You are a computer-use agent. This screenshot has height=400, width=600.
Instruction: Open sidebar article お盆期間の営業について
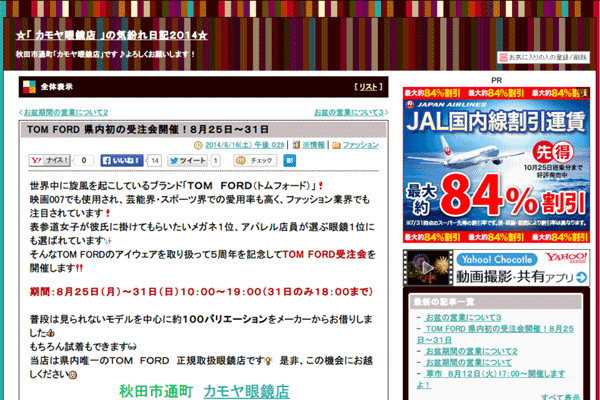468,362
